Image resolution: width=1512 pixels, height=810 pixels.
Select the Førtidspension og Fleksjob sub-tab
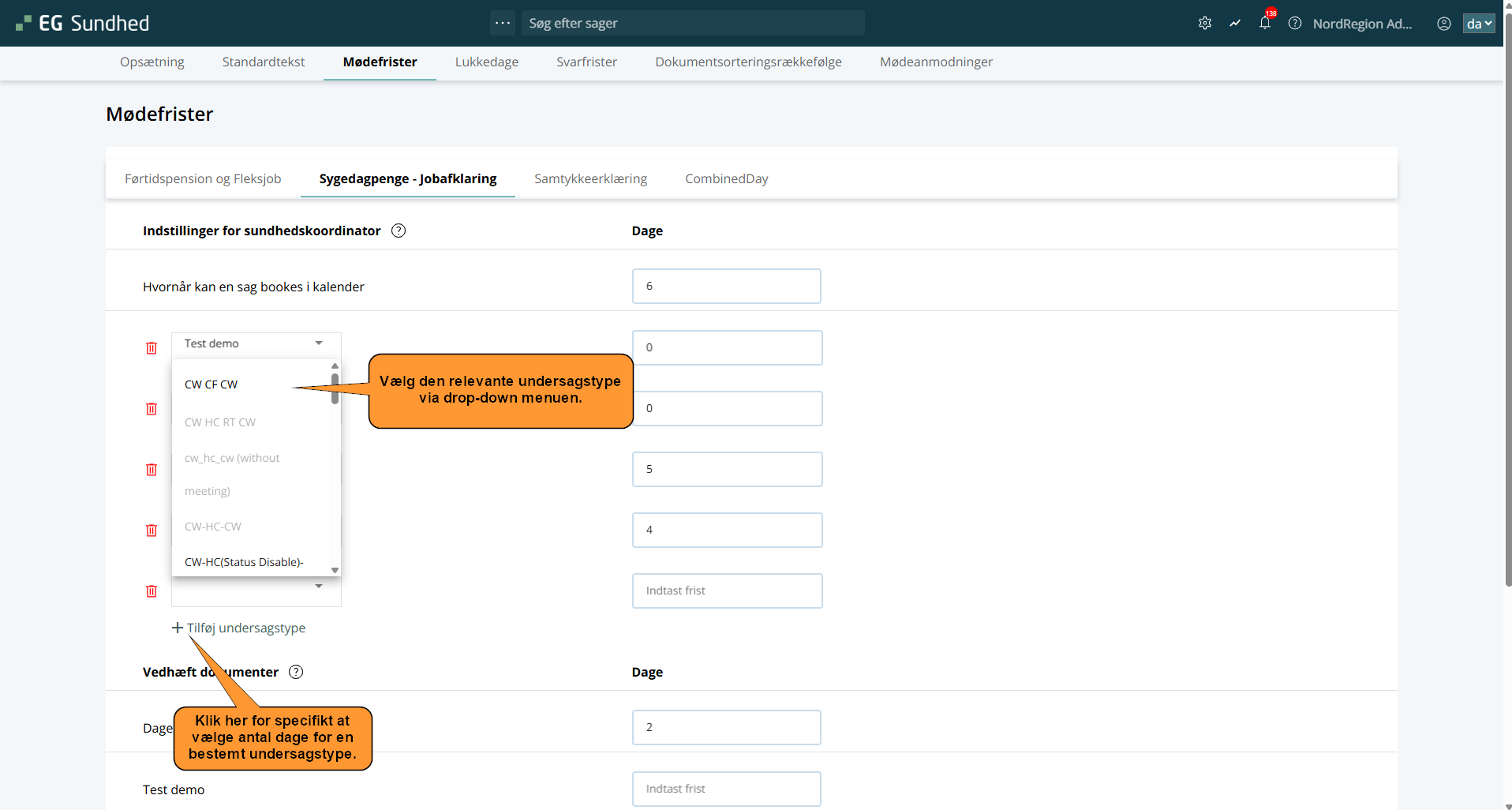point(203,178)
